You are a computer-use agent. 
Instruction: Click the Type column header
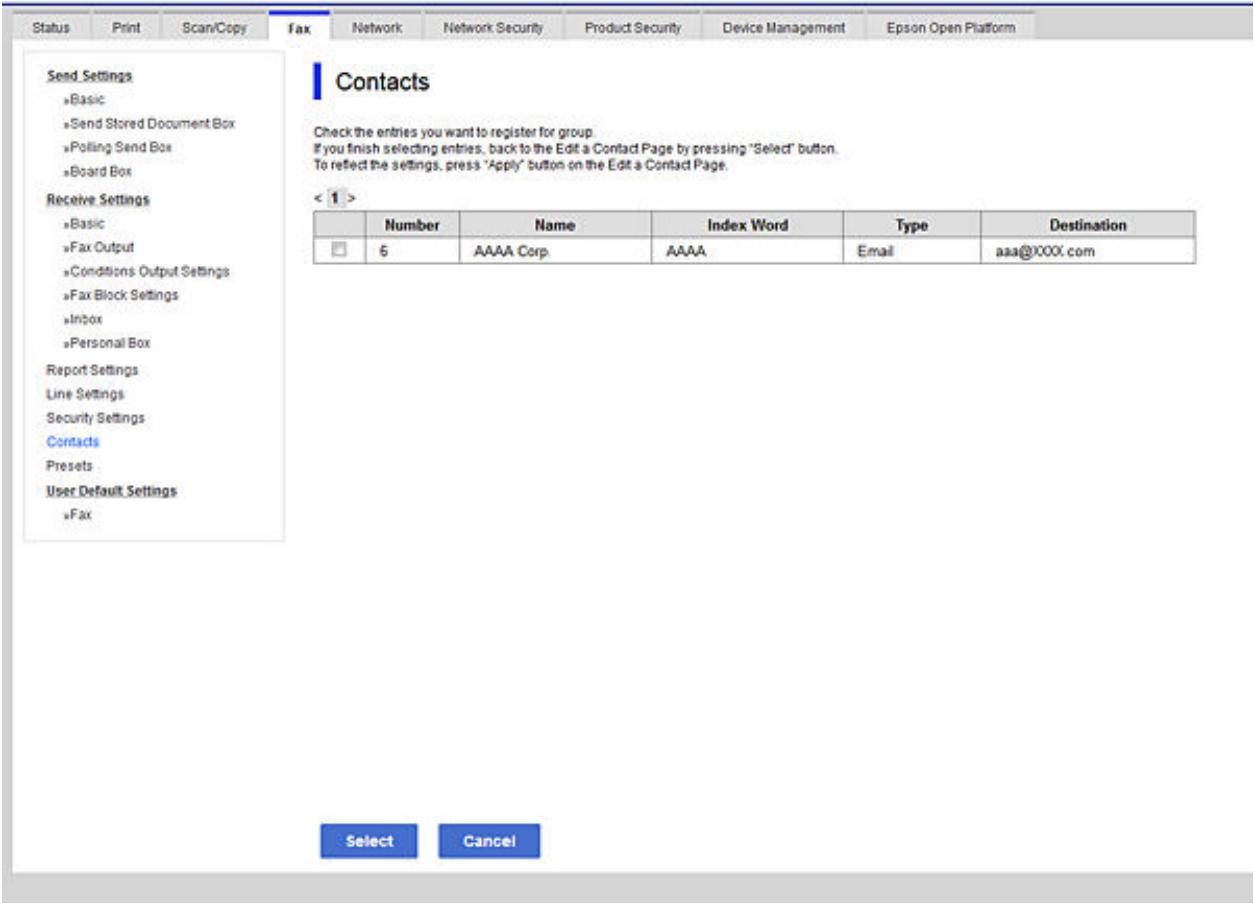point(912,226)
